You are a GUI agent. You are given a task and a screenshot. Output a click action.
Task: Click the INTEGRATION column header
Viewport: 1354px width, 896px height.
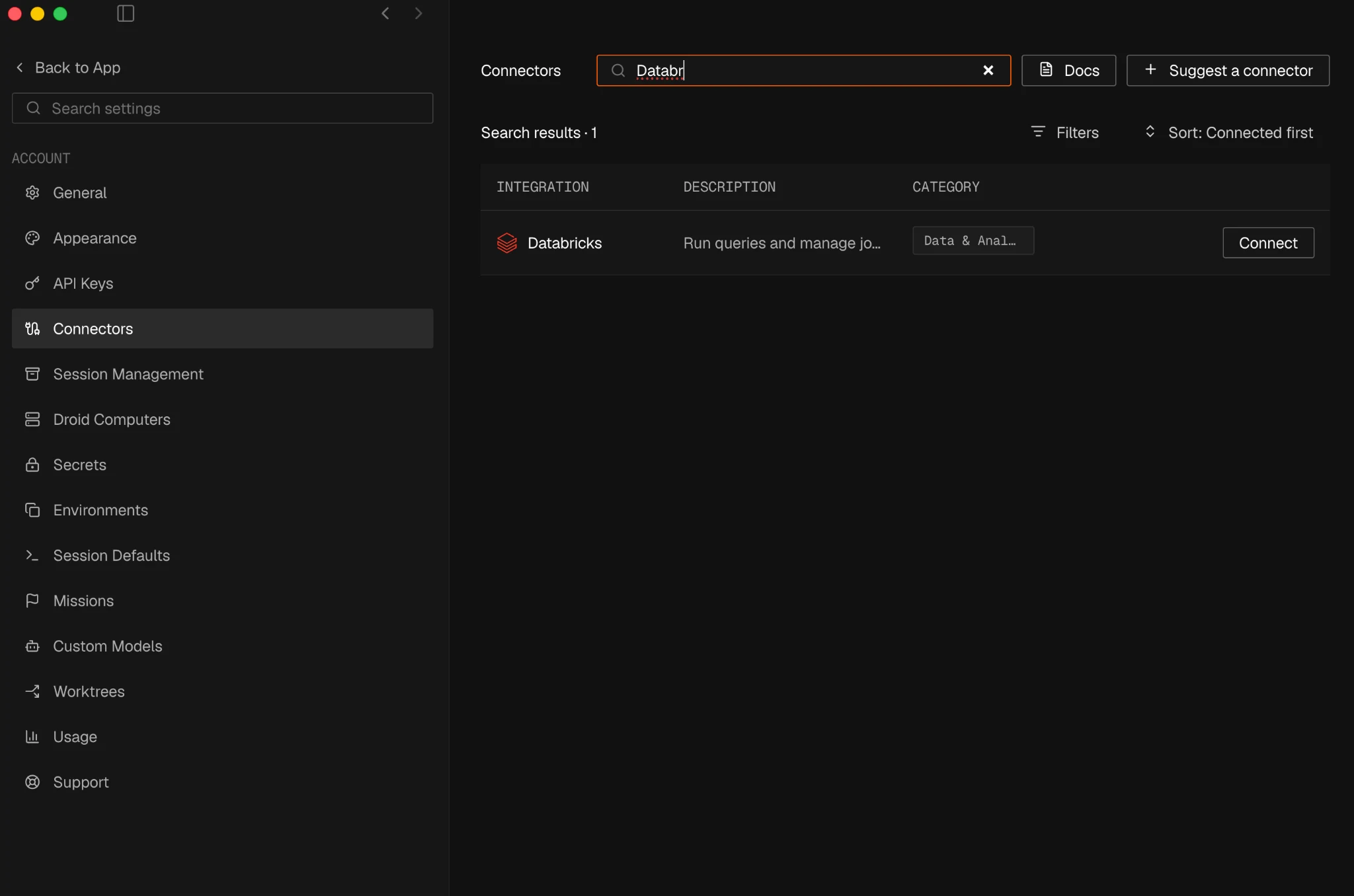542,186
